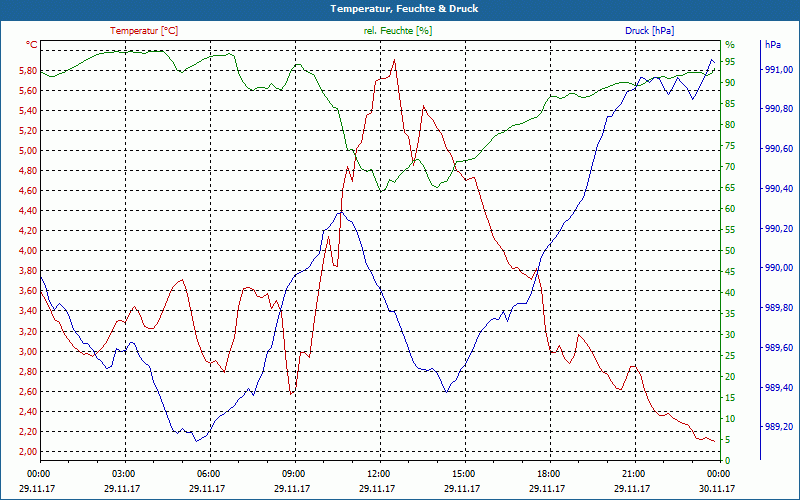Click the 3,00 temperature axis value
Image resolution: width=800 pixels, height=500 pixels.
pos(29,352)
